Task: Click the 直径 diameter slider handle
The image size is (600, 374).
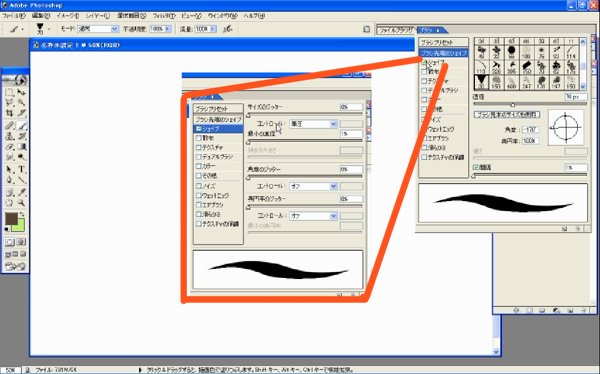Action: tap(512, 105)
